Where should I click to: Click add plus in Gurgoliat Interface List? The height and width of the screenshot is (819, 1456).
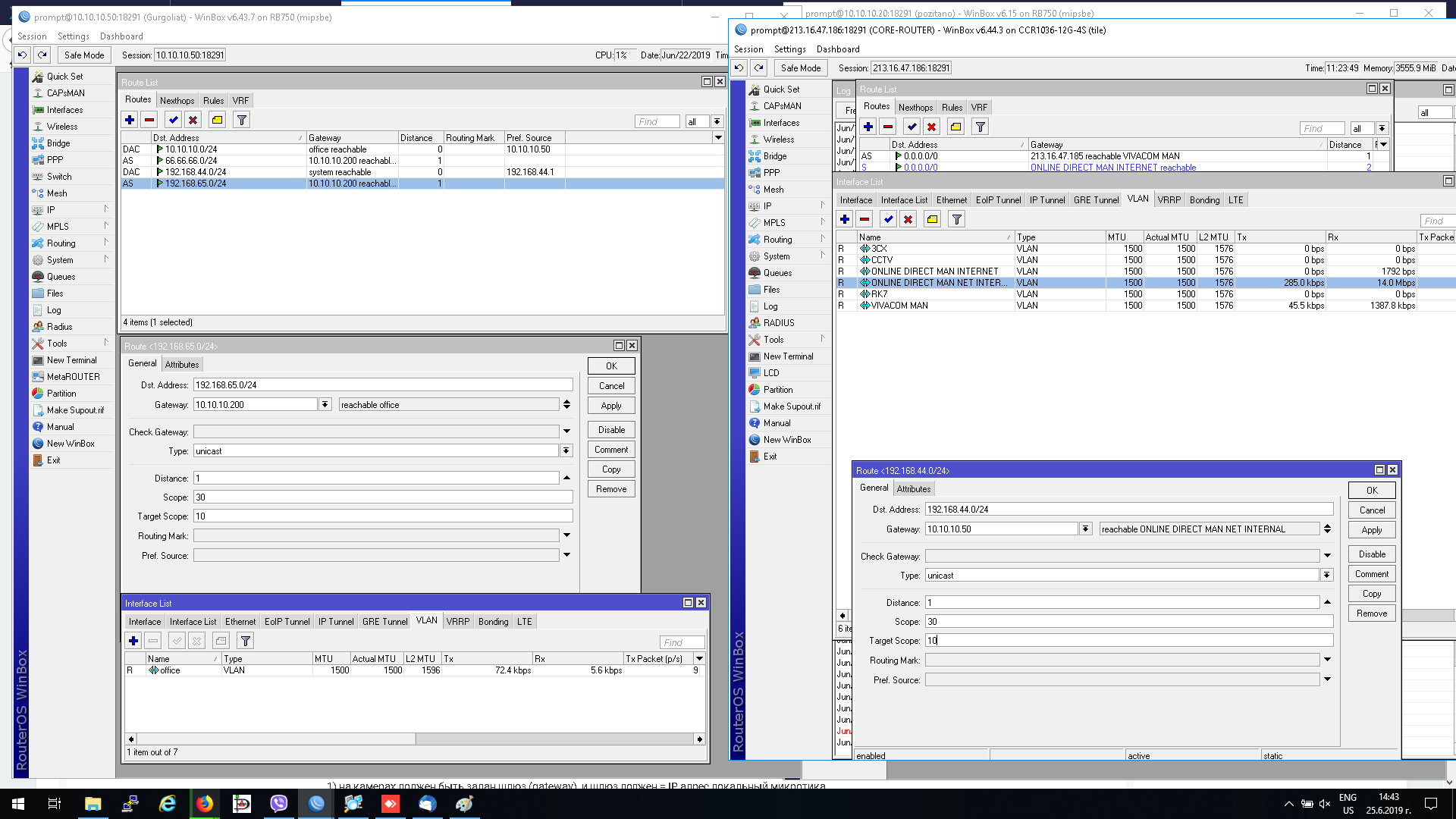(133, 641)
